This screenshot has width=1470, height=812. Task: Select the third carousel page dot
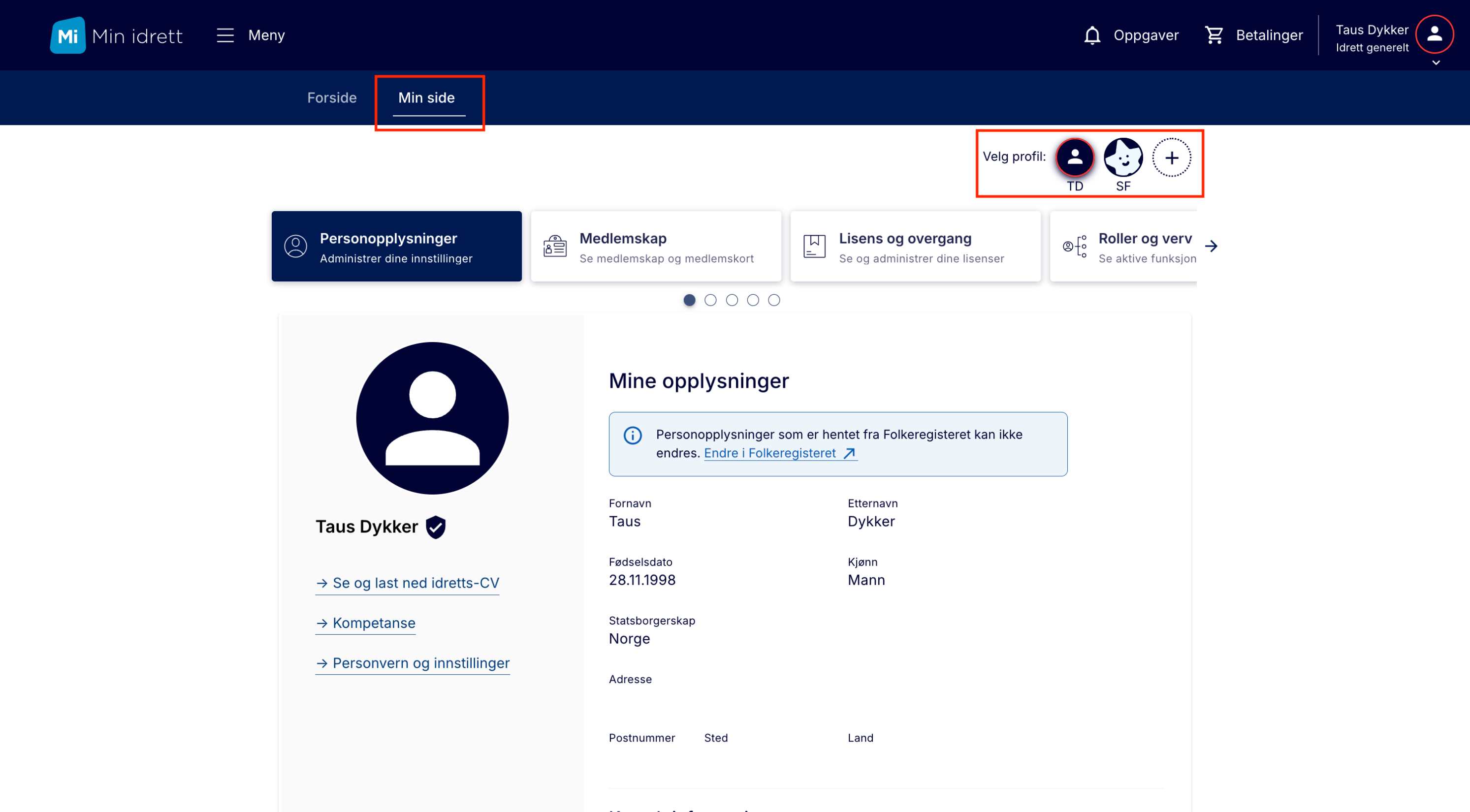(732, 300)
